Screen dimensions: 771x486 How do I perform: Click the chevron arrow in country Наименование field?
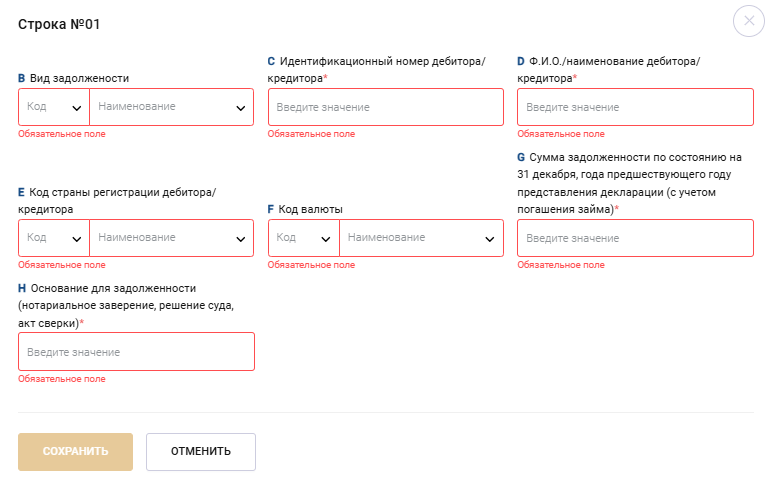(240, 239)
